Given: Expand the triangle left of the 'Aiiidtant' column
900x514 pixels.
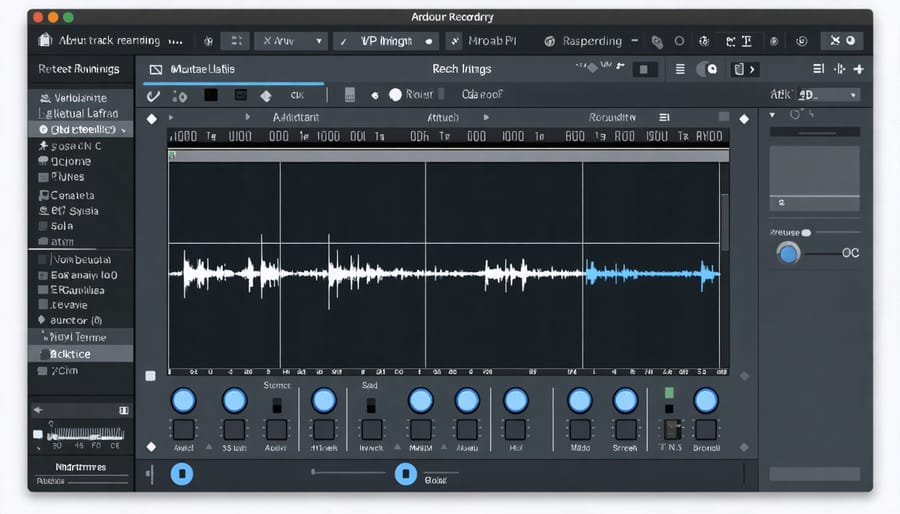Looking at the screenshot, I should pos(247,117).
